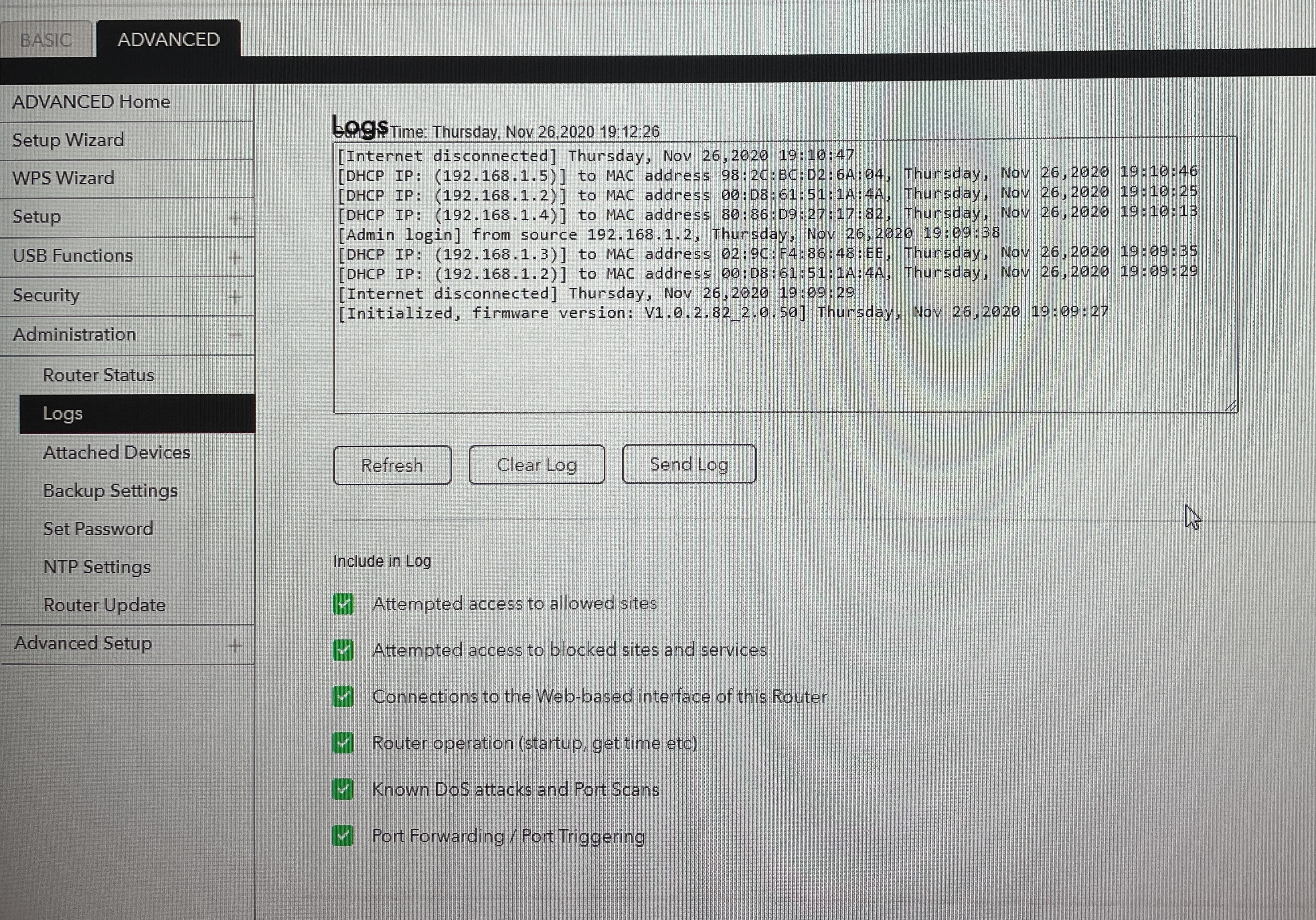Click the Advanced Setup menu label

point(83,643)
